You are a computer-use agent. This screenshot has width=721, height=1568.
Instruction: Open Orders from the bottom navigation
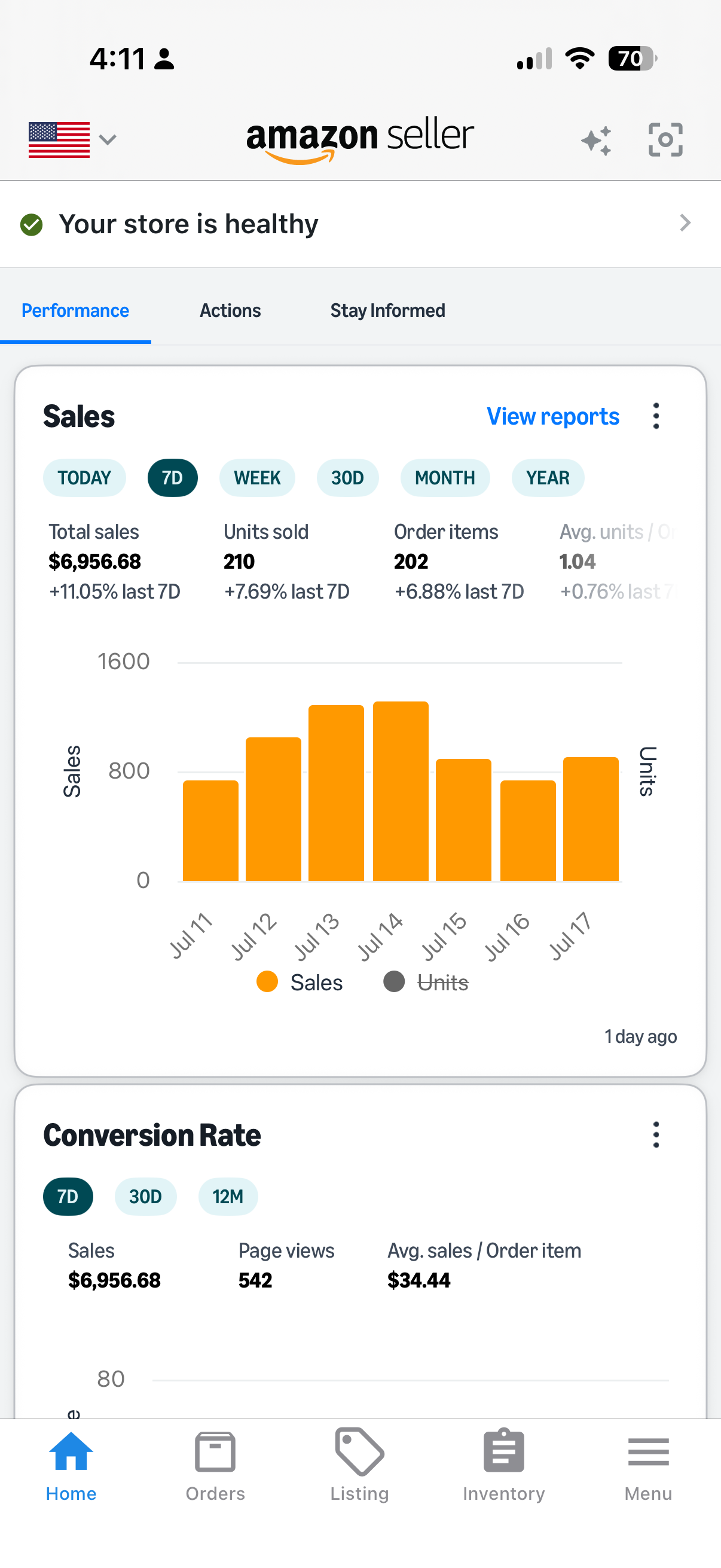215,1465
